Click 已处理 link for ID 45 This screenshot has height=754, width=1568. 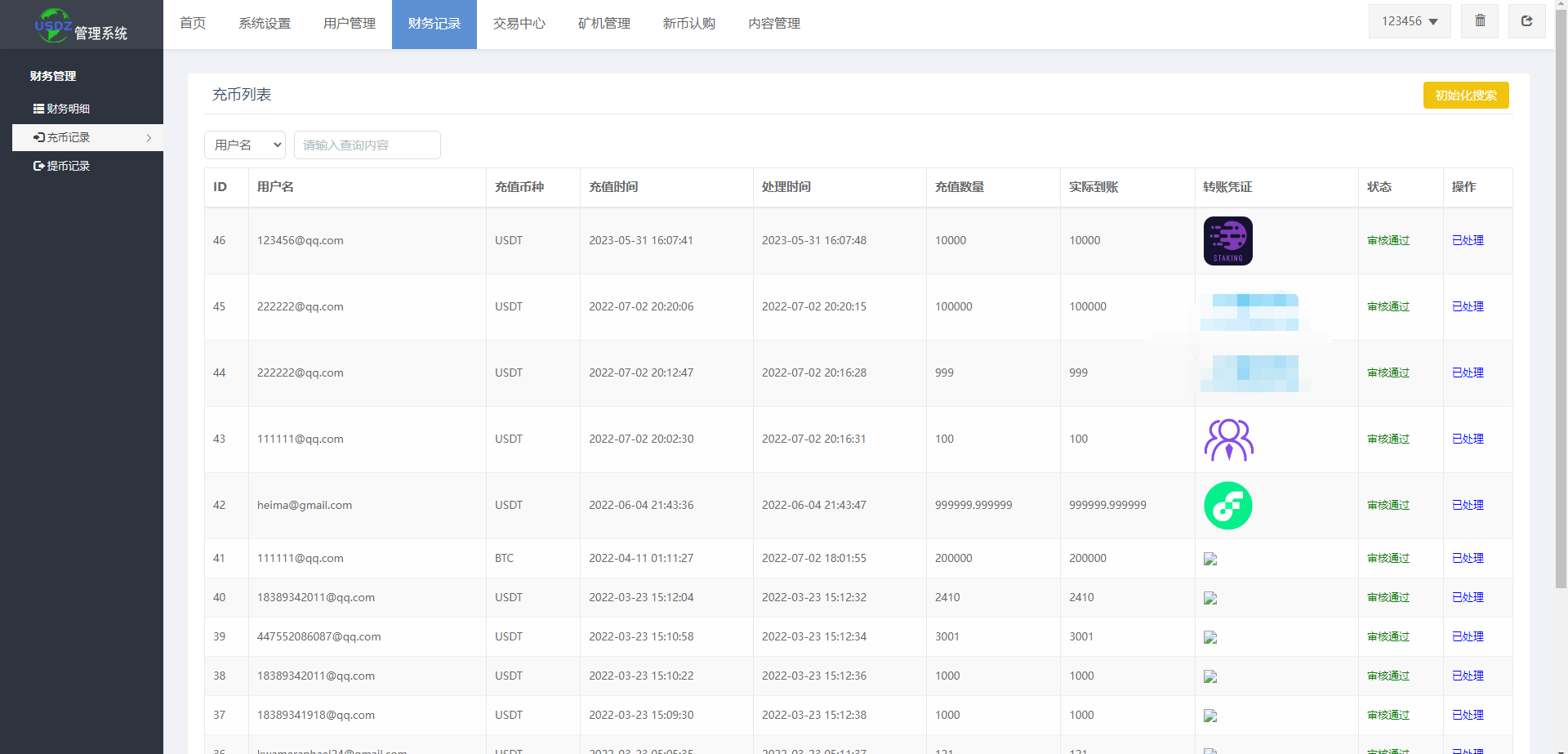(x=1468, y=307)
